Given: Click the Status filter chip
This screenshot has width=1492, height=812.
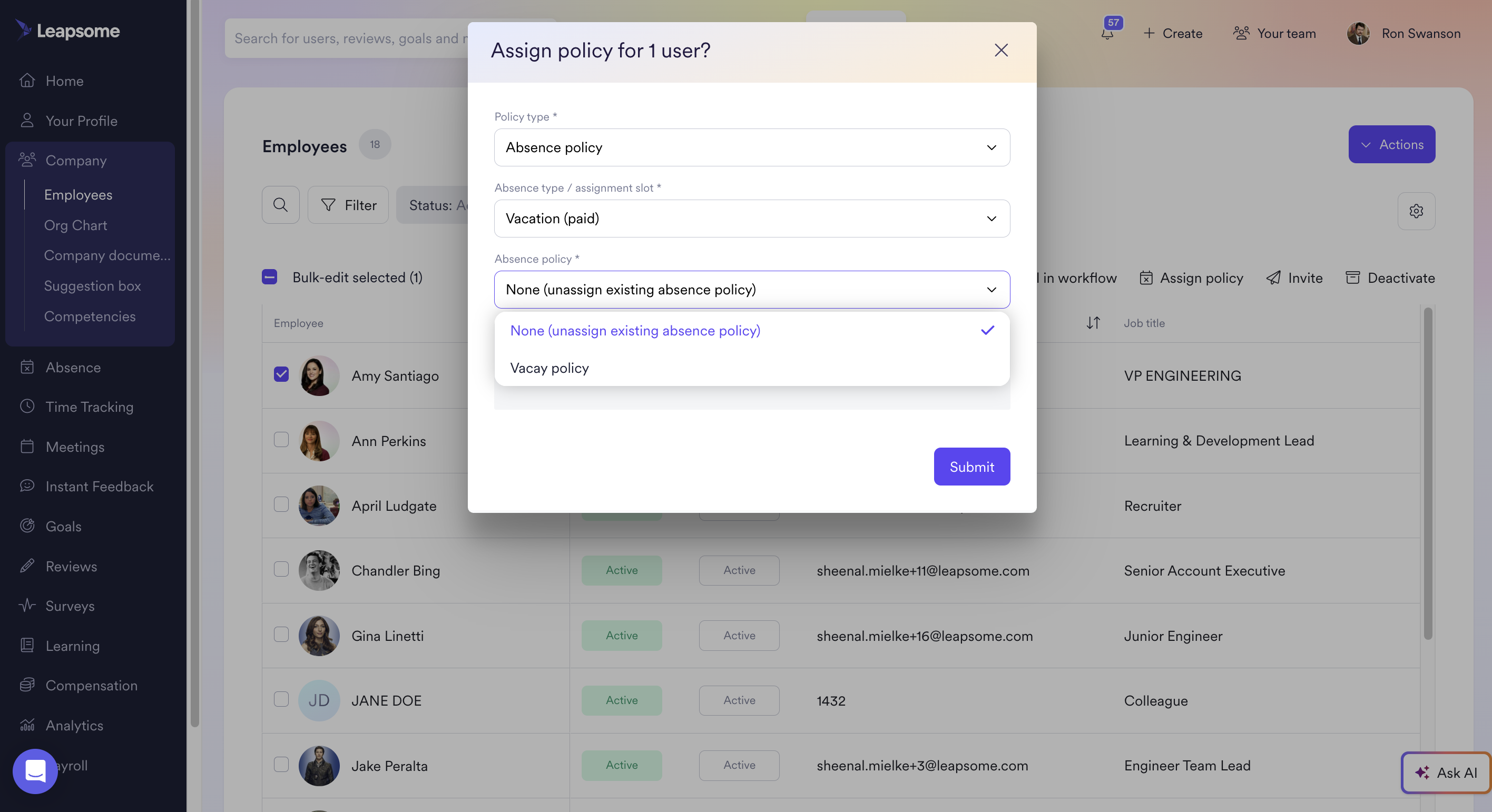Looking at the screenshot, I should tap(432, 204).
